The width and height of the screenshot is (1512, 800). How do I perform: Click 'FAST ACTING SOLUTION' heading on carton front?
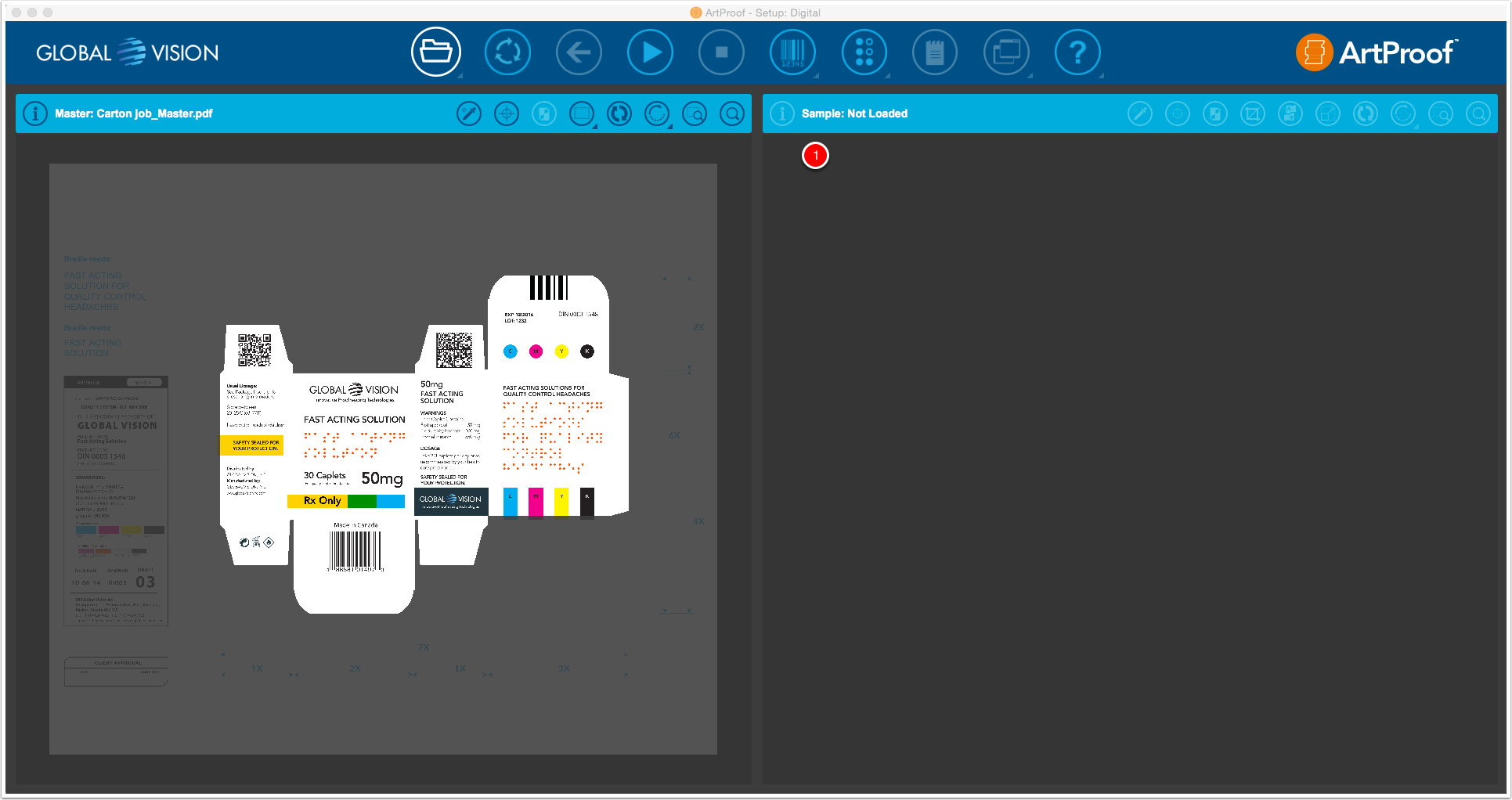point(355,420)
